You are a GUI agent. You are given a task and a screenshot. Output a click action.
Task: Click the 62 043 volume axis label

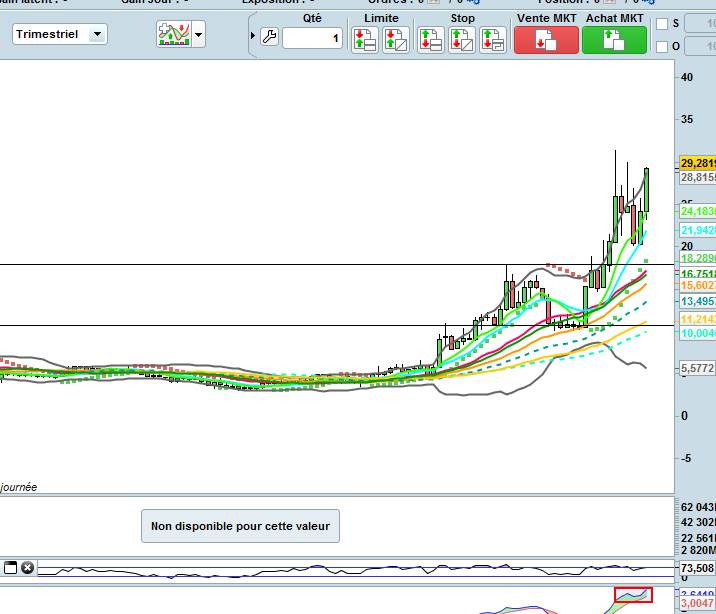pos(698,507)
